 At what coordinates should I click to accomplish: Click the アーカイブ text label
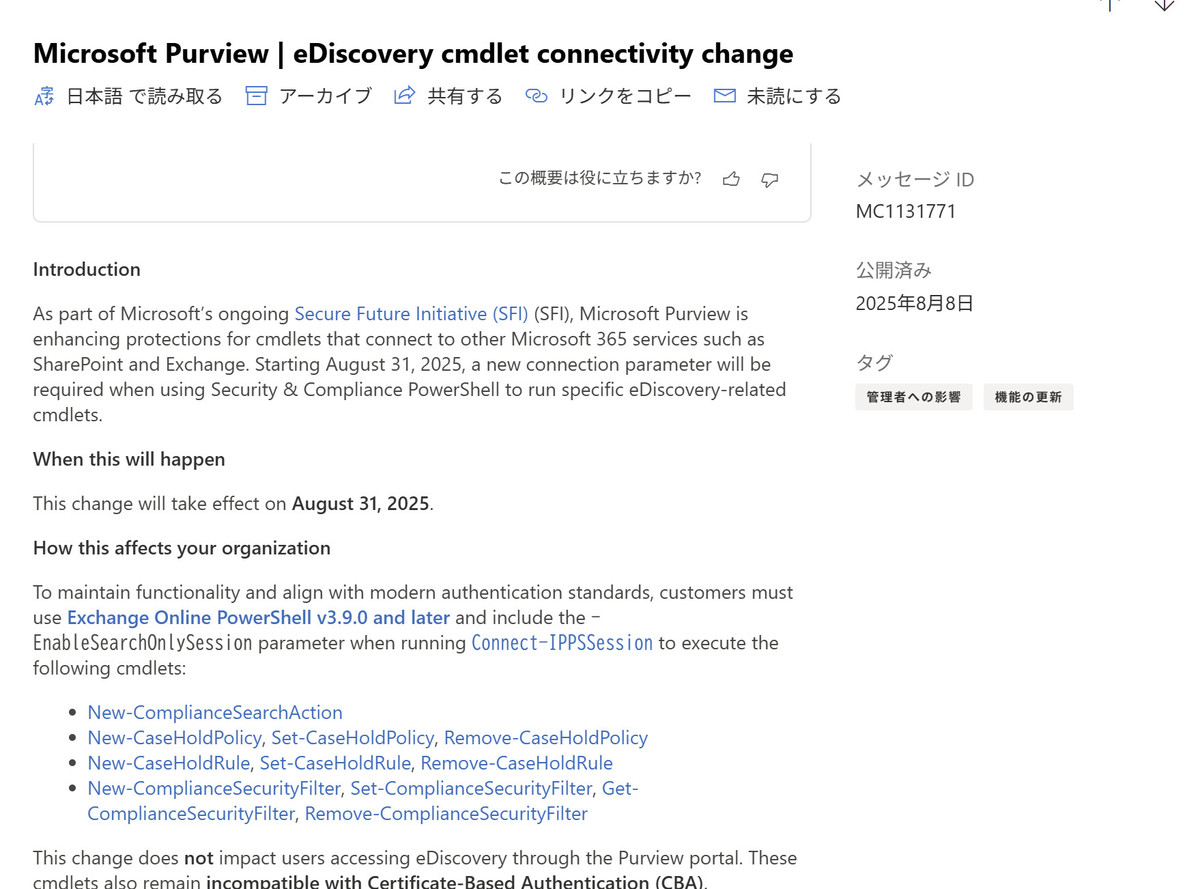pos(325,96)
